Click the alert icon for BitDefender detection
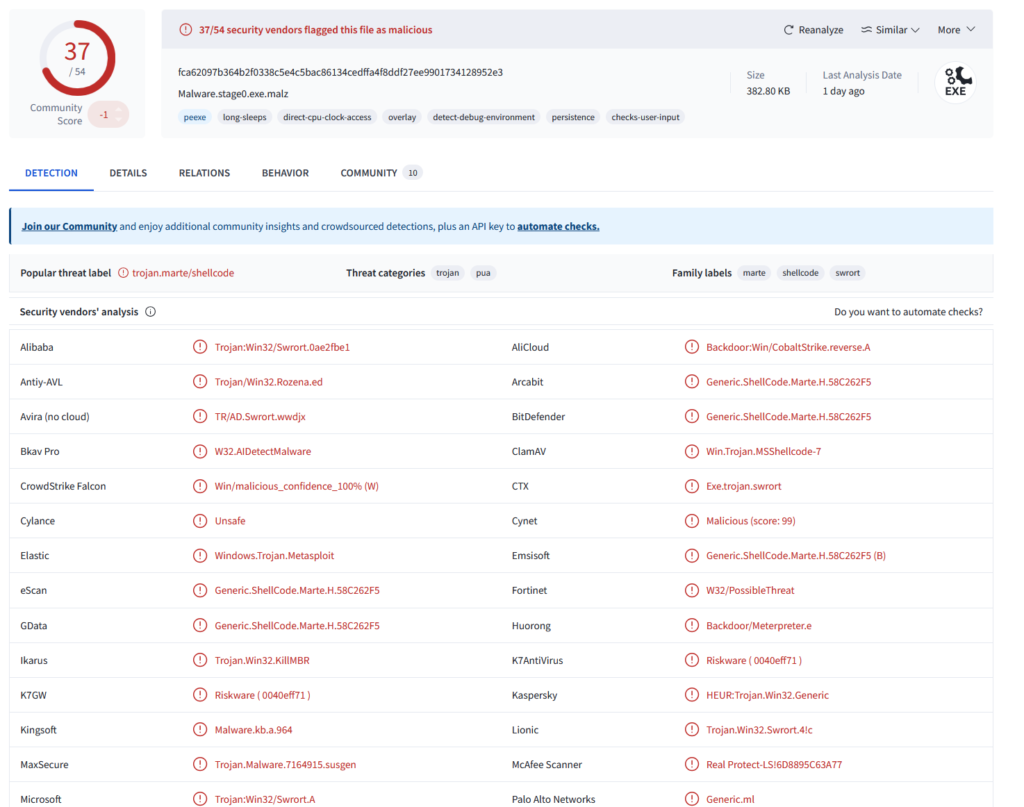1024x807 pixels. (692, 416)
